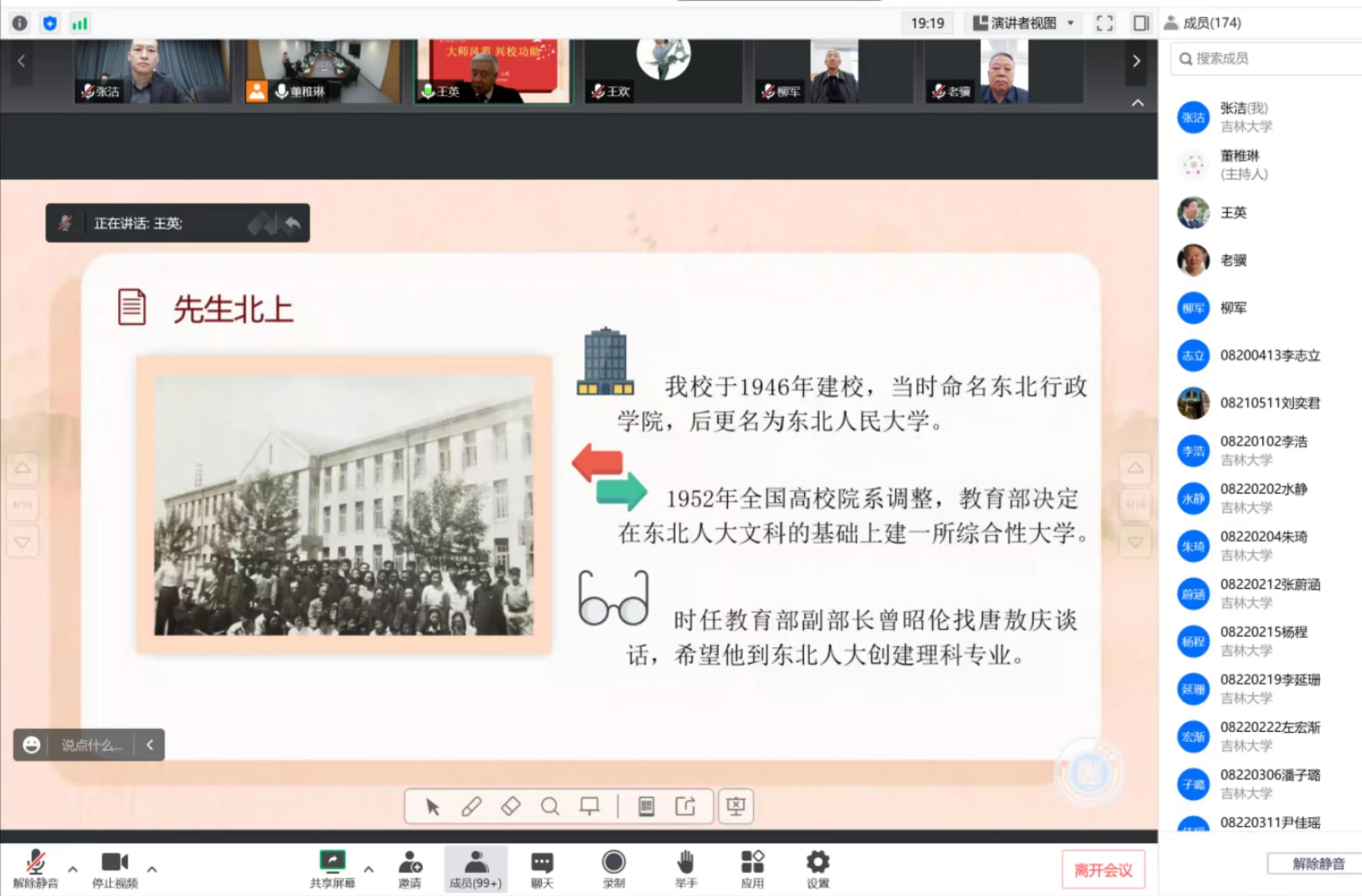Toggle the side panel layout icon
Screen dimensions: 1362x896
click(x=1141, y=23)
